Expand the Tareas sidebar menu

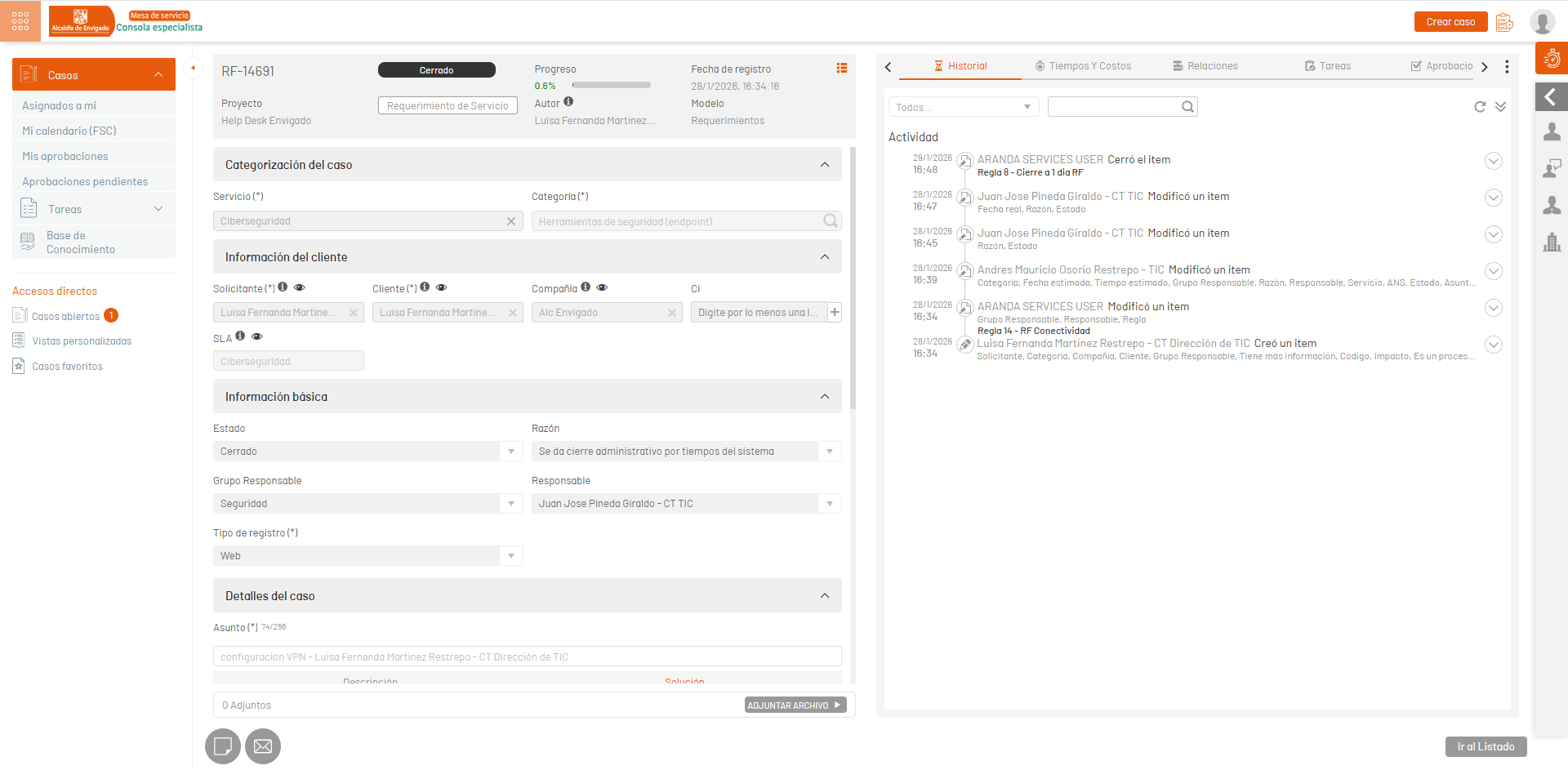158,209
